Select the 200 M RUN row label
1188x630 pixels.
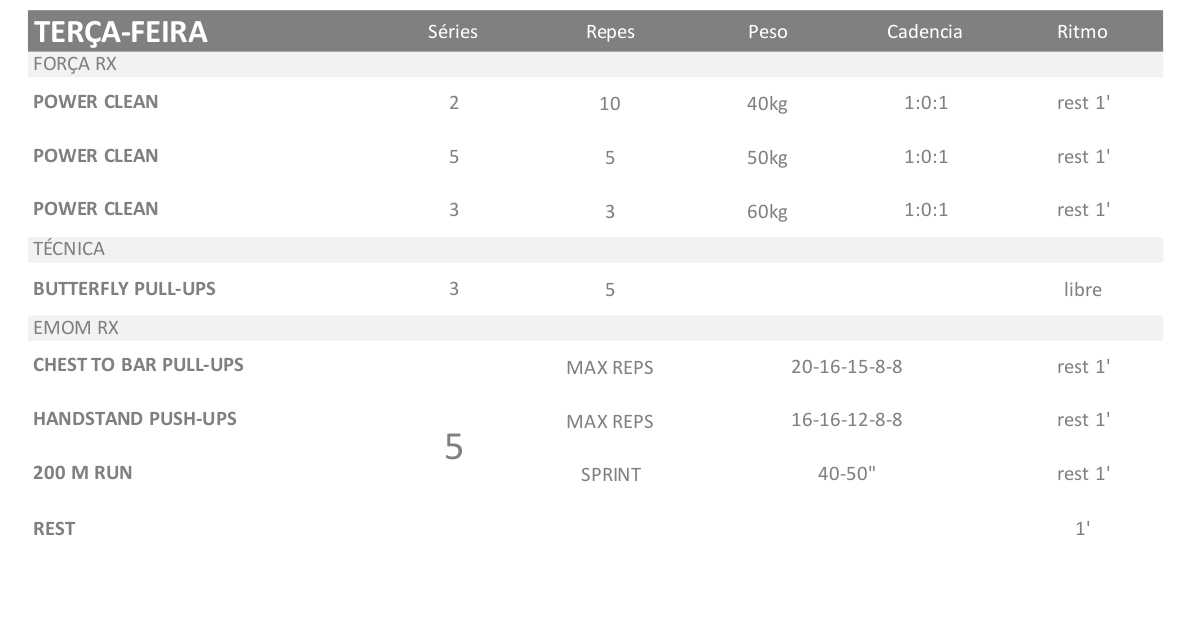83,473
